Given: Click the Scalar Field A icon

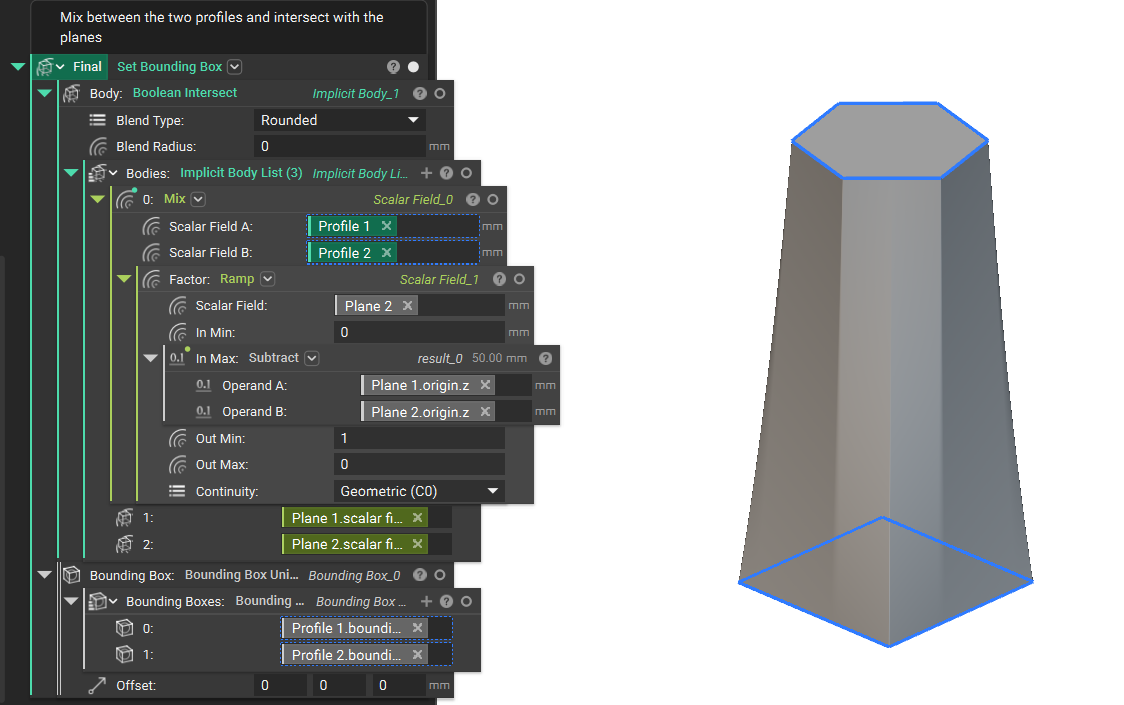Looking at the screenshot, I should click(151, 227).
